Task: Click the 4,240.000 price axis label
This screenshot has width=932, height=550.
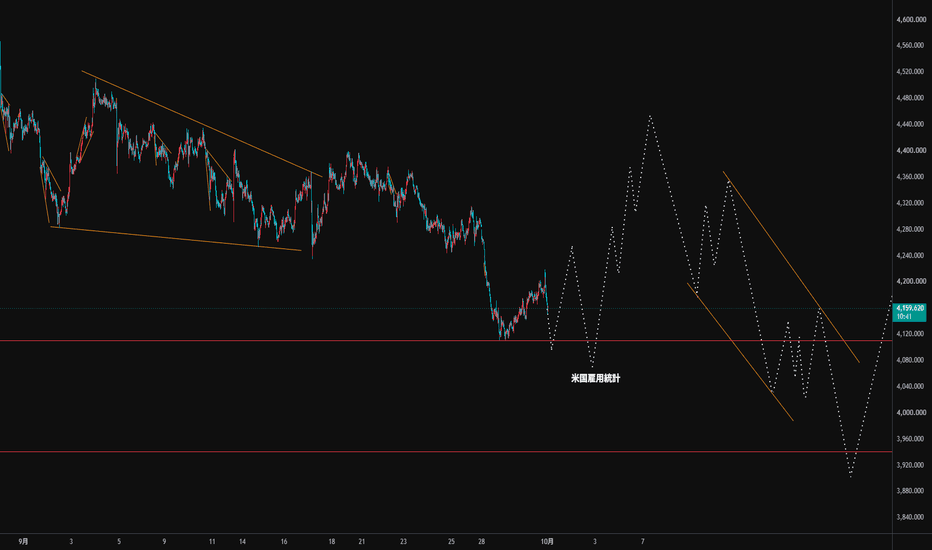Action: (x=910, y=255)
